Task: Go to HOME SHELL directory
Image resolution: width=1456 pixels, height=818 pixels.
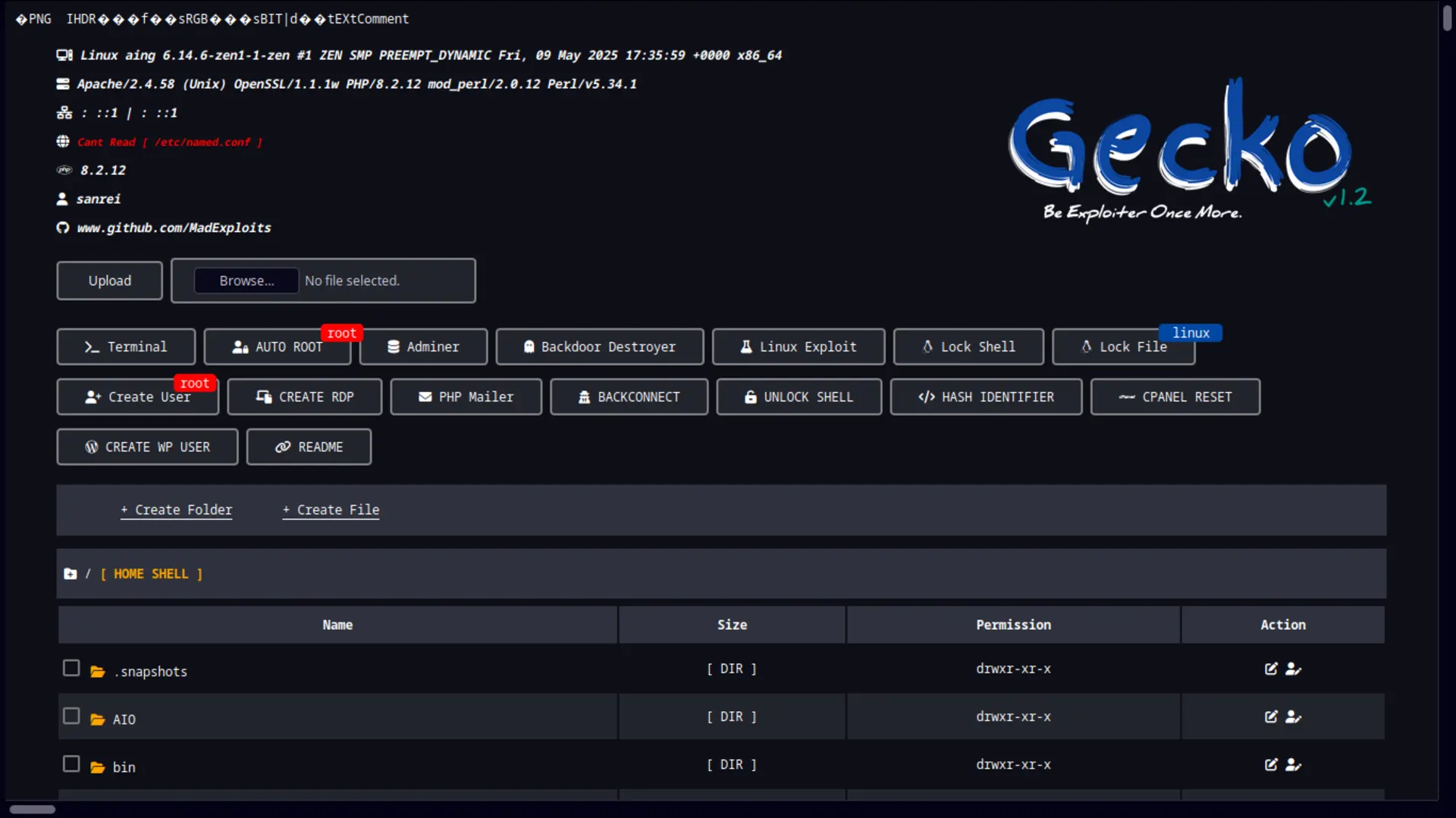Action: (x=151, y=574)
